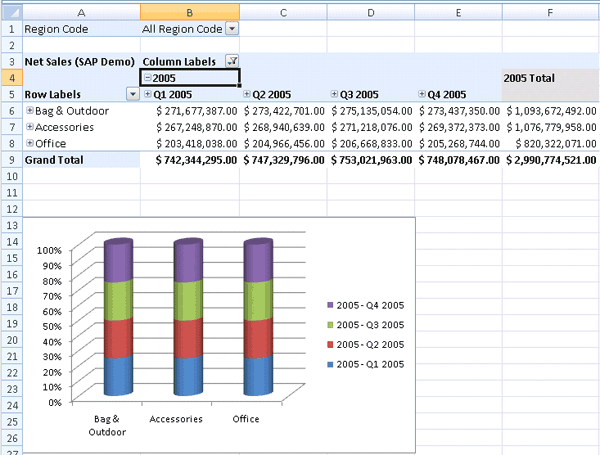Expand the Office row group
This screenshot has height=455, width=600.
point(30,143)
